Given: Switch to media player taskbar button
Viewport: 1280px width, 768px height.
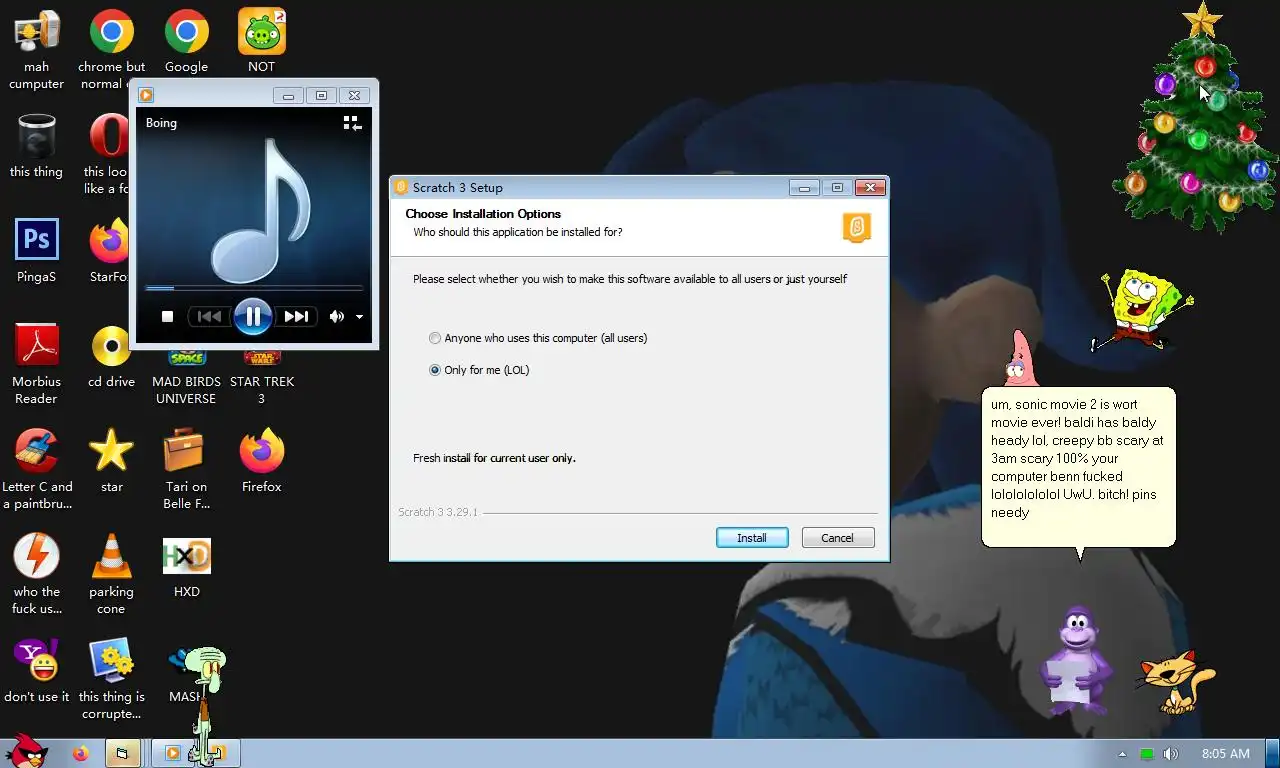Looking at the screenshot, I should (172, 754).
